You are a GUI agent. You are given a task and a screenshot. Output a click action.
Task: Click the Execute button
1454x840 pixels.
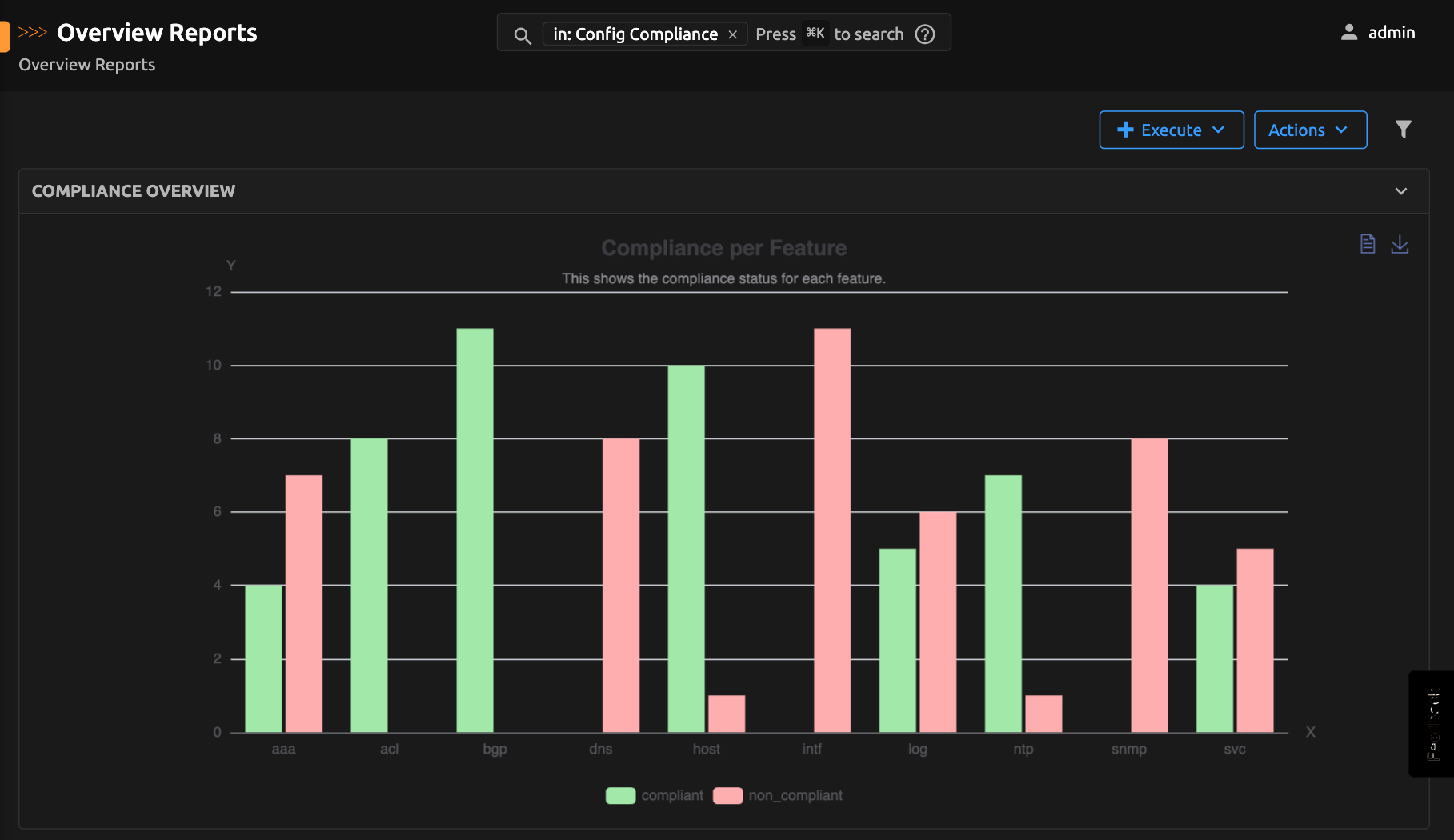tap(1171, 129)
